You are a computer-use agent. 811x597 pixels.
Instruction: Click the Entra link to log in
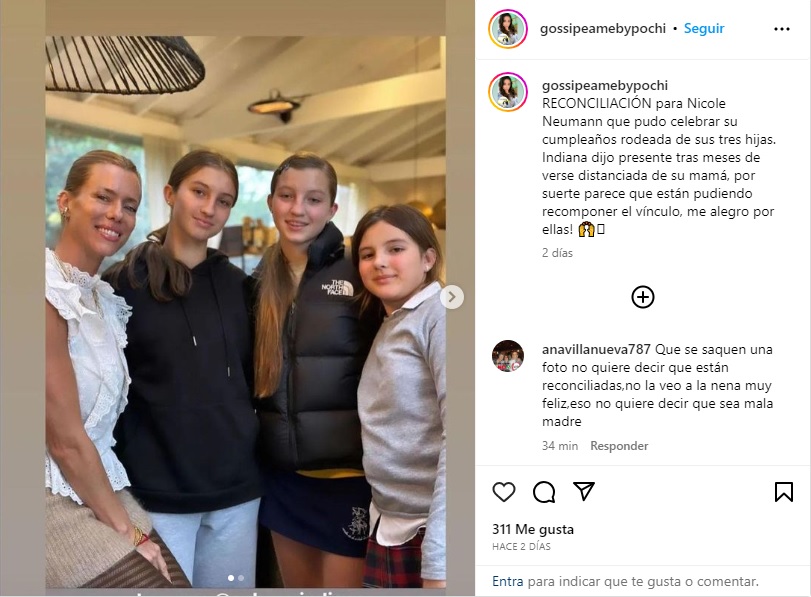pyautogui.click(x=507, y=581)
